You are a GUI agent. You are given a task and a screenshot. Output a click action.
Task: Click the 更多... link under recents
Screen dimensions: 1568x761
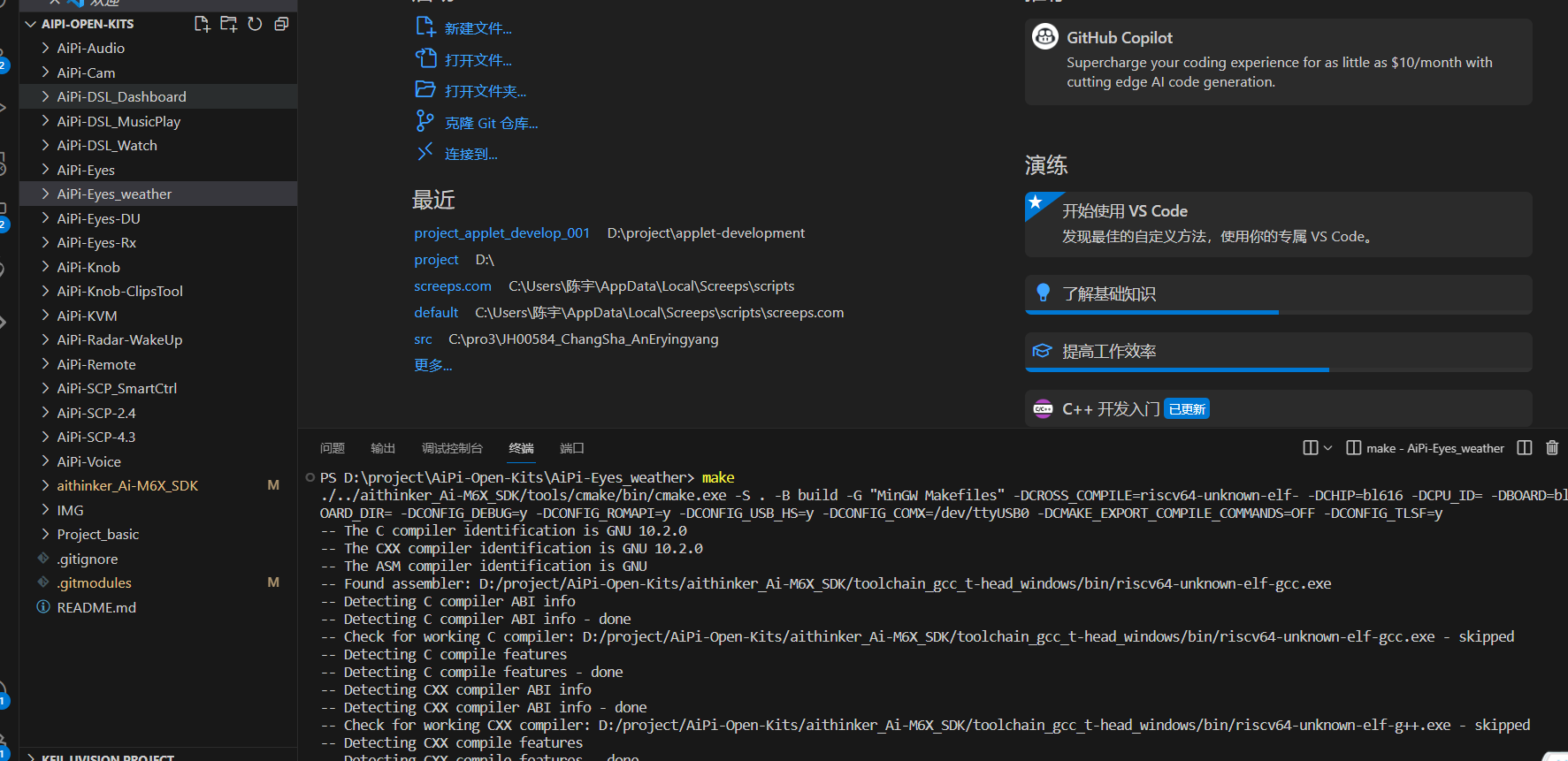pos(433,365)
